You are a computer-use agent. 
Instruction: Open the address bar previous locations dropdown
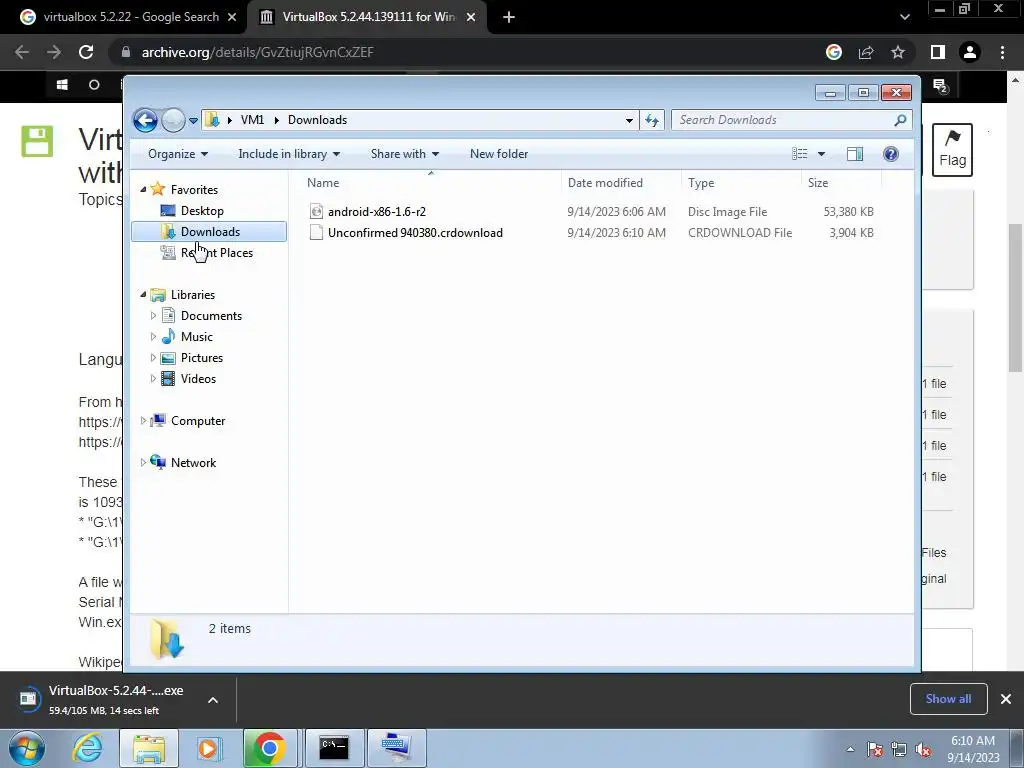click(x=629, y=120)
